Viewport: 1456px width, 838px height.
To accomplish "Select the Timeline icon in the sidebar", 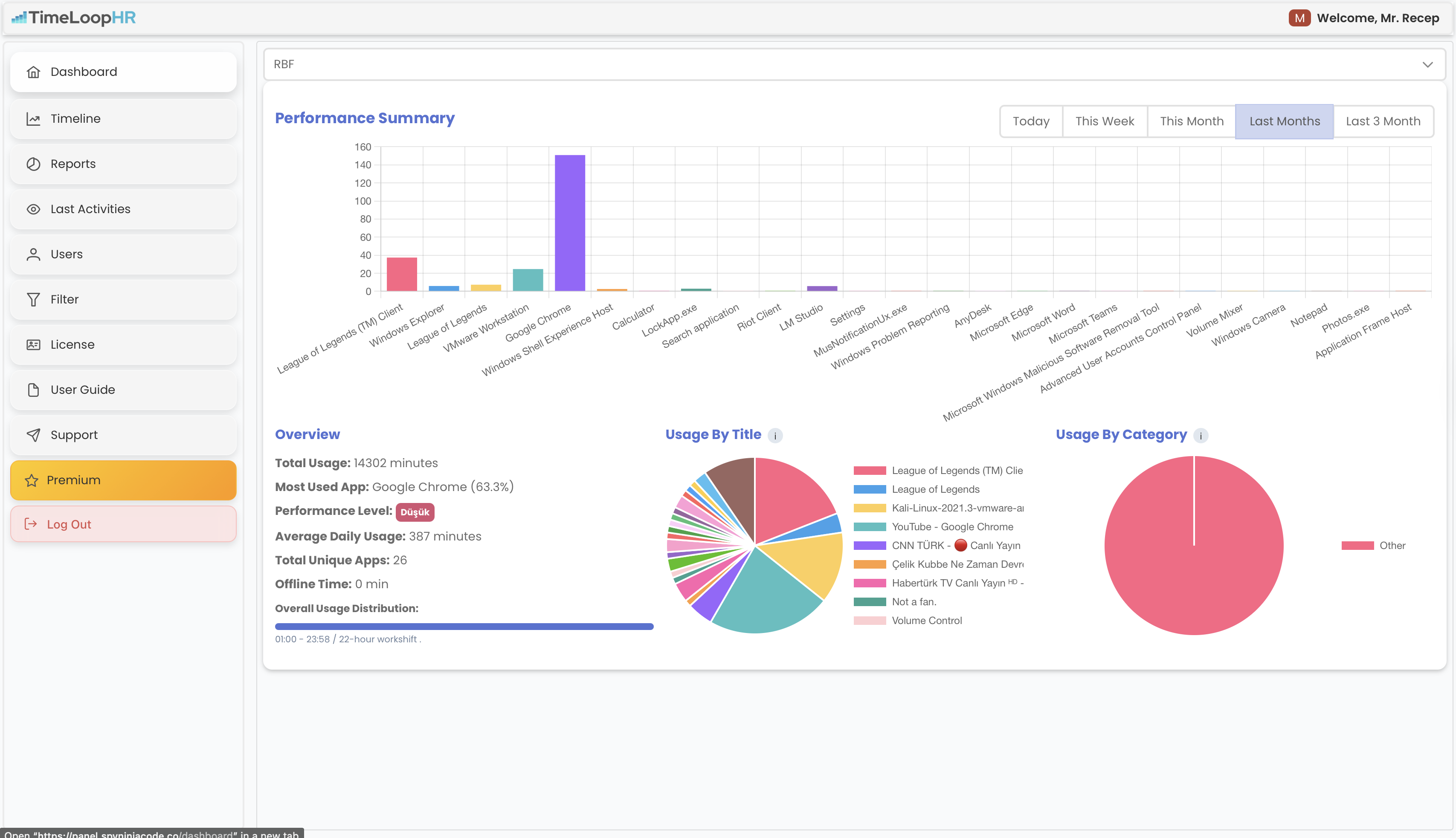I will click(33, 118).
